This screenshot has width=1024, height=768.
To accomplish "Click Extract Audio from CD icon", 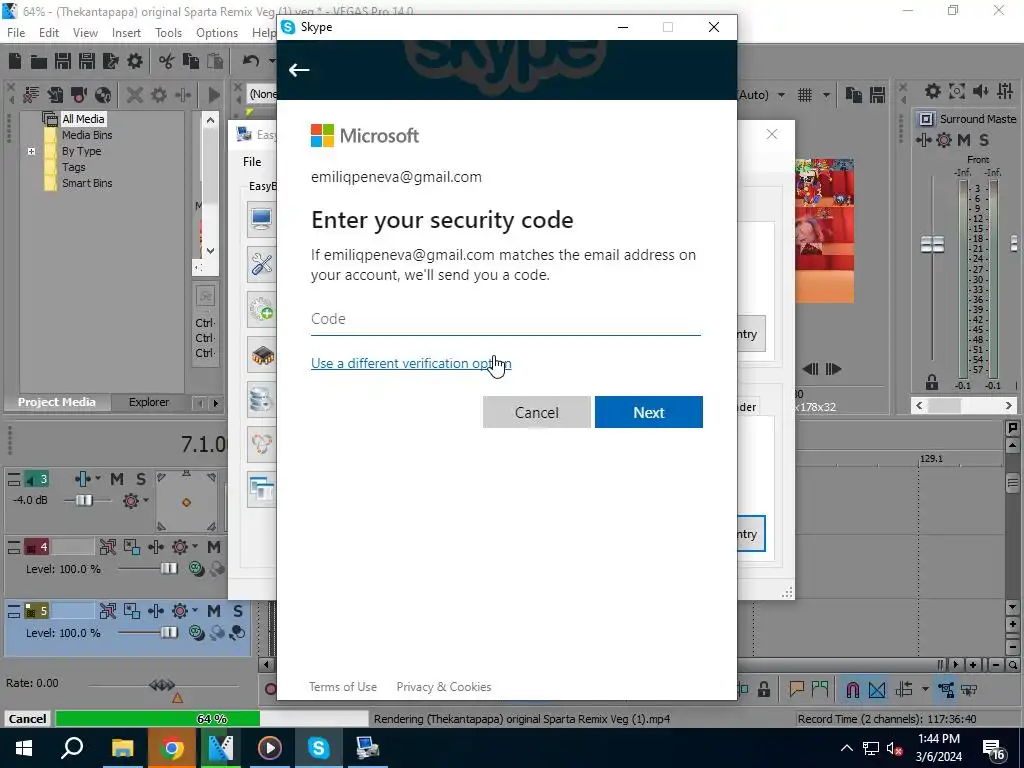I will (x=103, y=95).
